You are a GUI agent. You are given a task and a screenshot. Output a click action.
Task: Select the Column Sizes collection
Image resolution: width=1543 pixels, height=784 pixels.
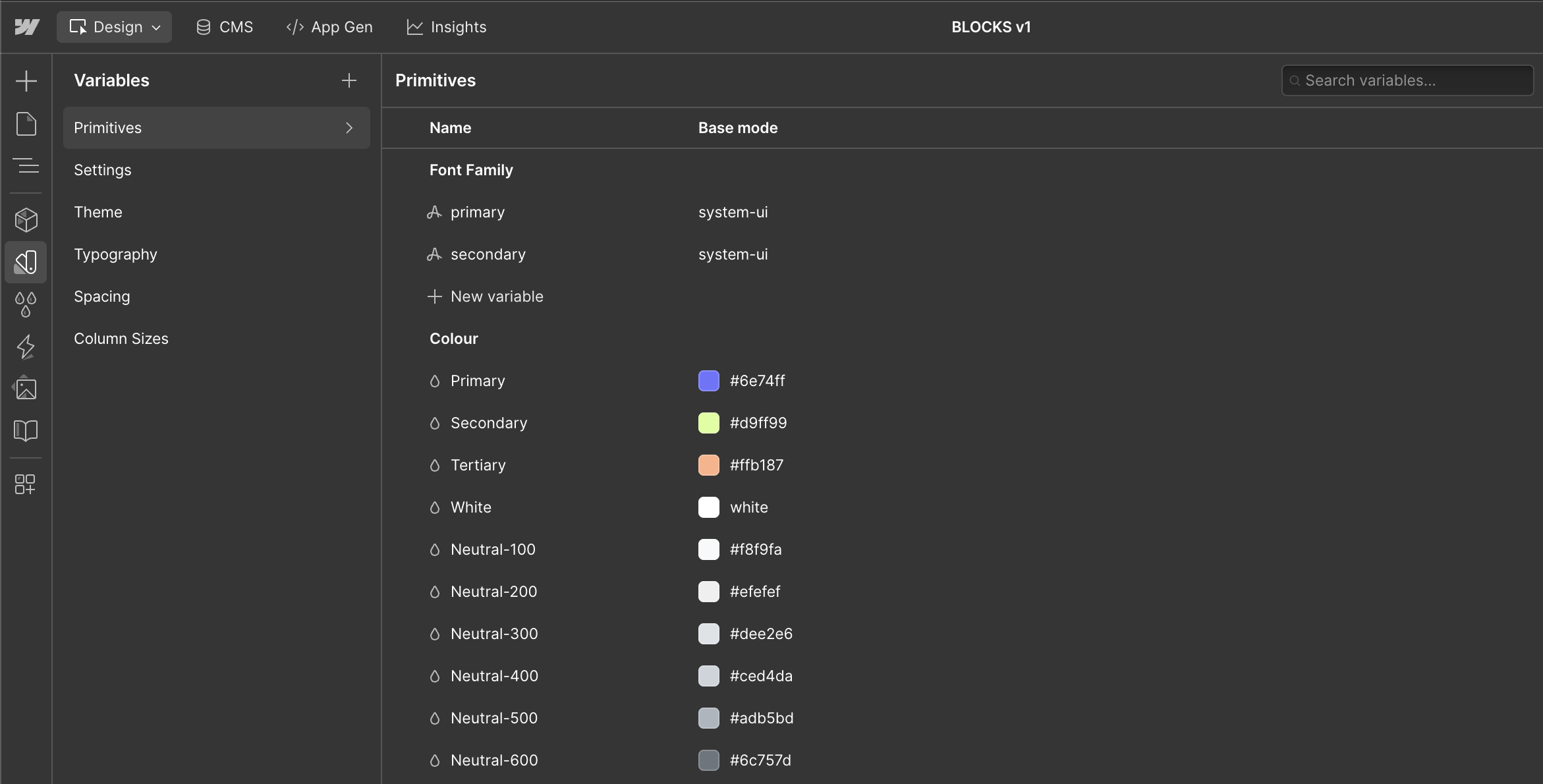click(x=121, y=339)
